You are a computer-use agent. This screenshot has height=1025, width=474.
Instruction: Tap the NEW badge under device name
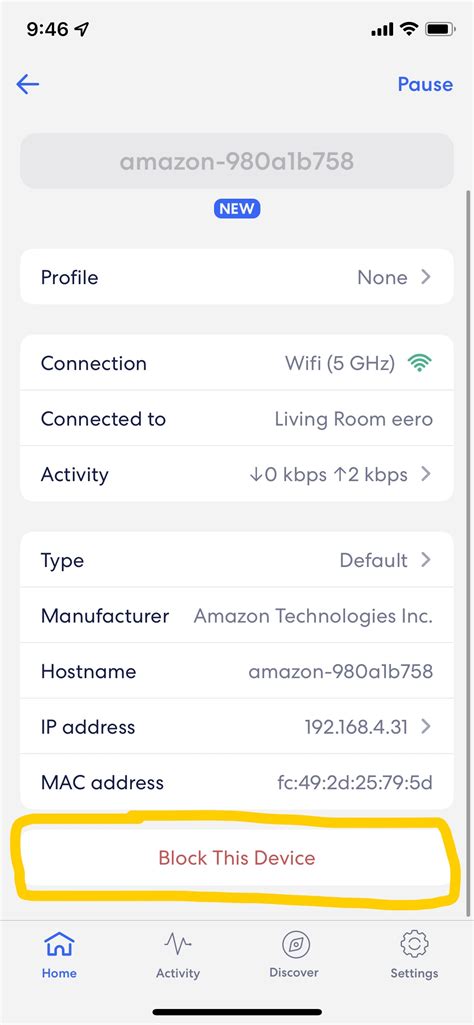[x=237, y=209]
